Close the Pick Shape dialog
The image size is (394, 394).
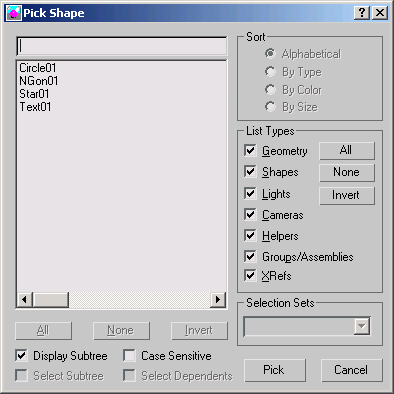click(x=380, y=13)
